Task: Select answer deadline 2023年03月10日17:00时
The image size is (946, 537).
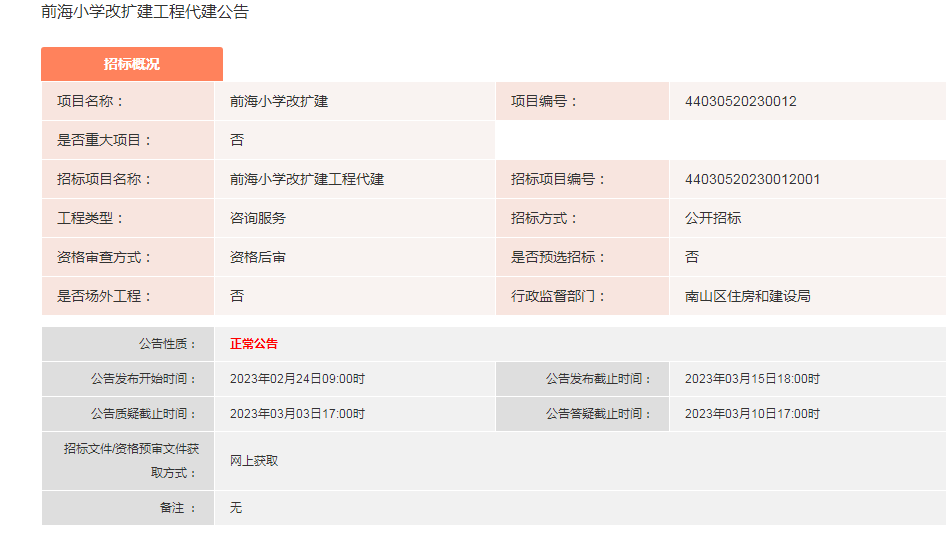Action: click(x=752, y=414)
